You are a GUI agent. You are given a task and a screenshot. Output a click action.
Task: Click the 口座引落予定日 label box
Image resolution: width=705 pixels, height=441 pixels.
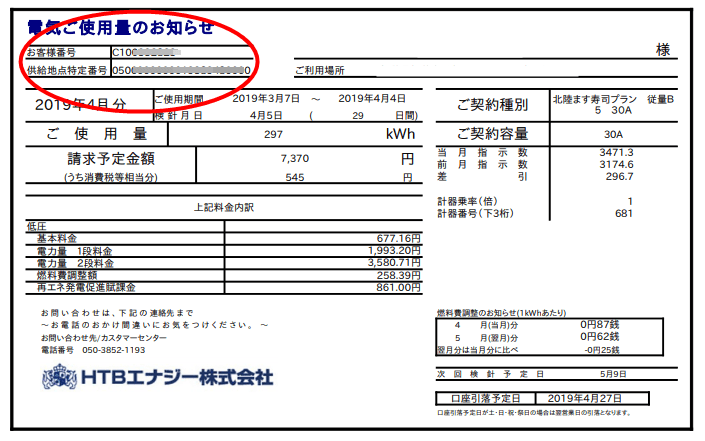click(486, 398)
